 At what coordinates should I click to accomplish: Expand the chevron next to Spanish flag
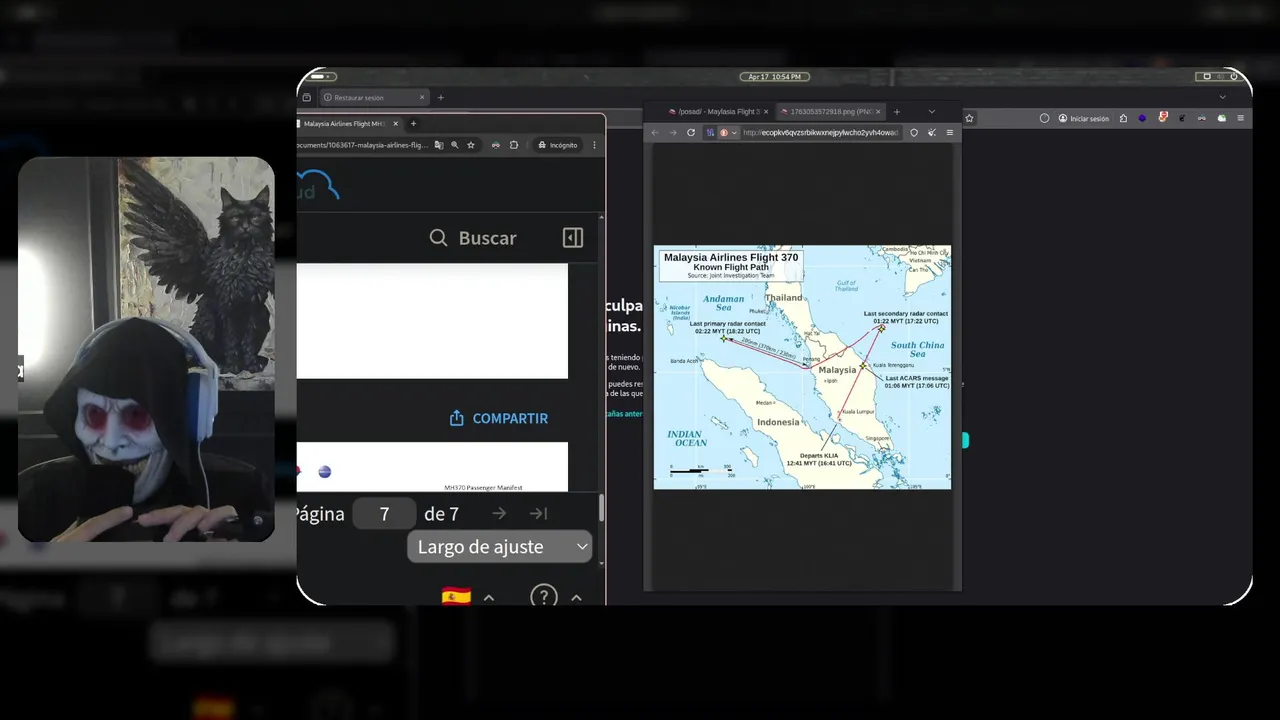click(489, 598)
